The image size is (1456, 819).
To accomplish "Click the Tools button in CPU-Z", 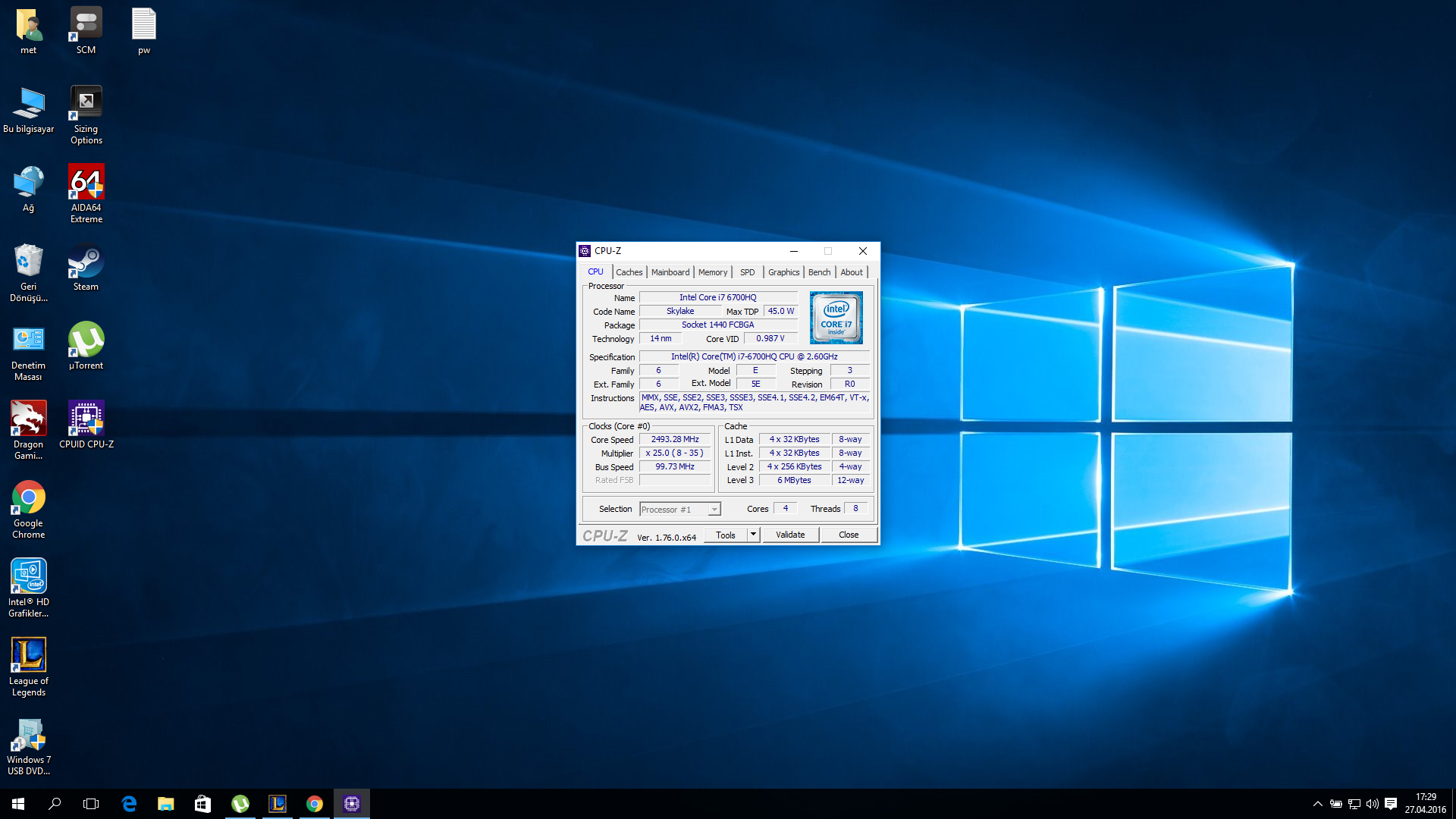I will pos(726,535).
